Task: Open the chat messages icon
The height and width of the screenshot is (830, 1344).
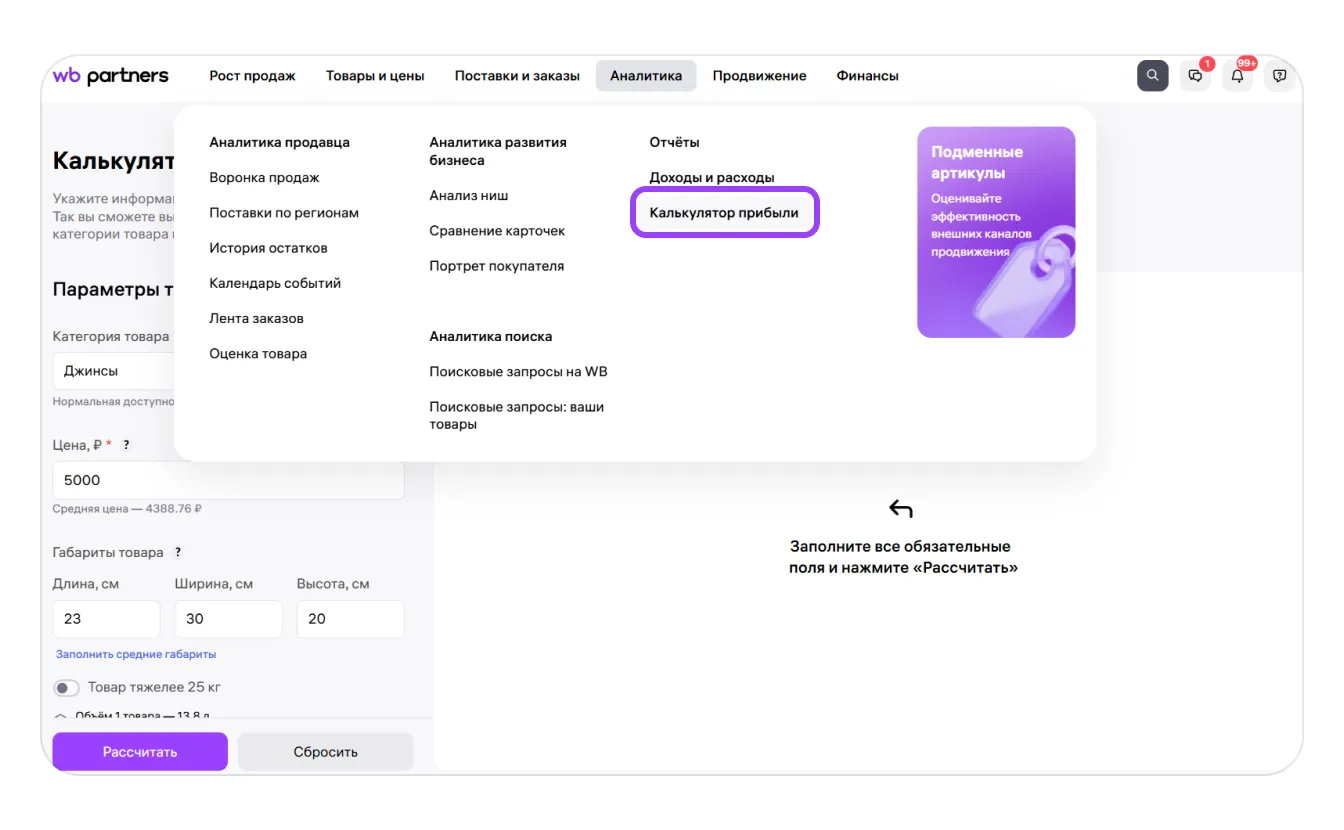Action: pos(1195,76)
